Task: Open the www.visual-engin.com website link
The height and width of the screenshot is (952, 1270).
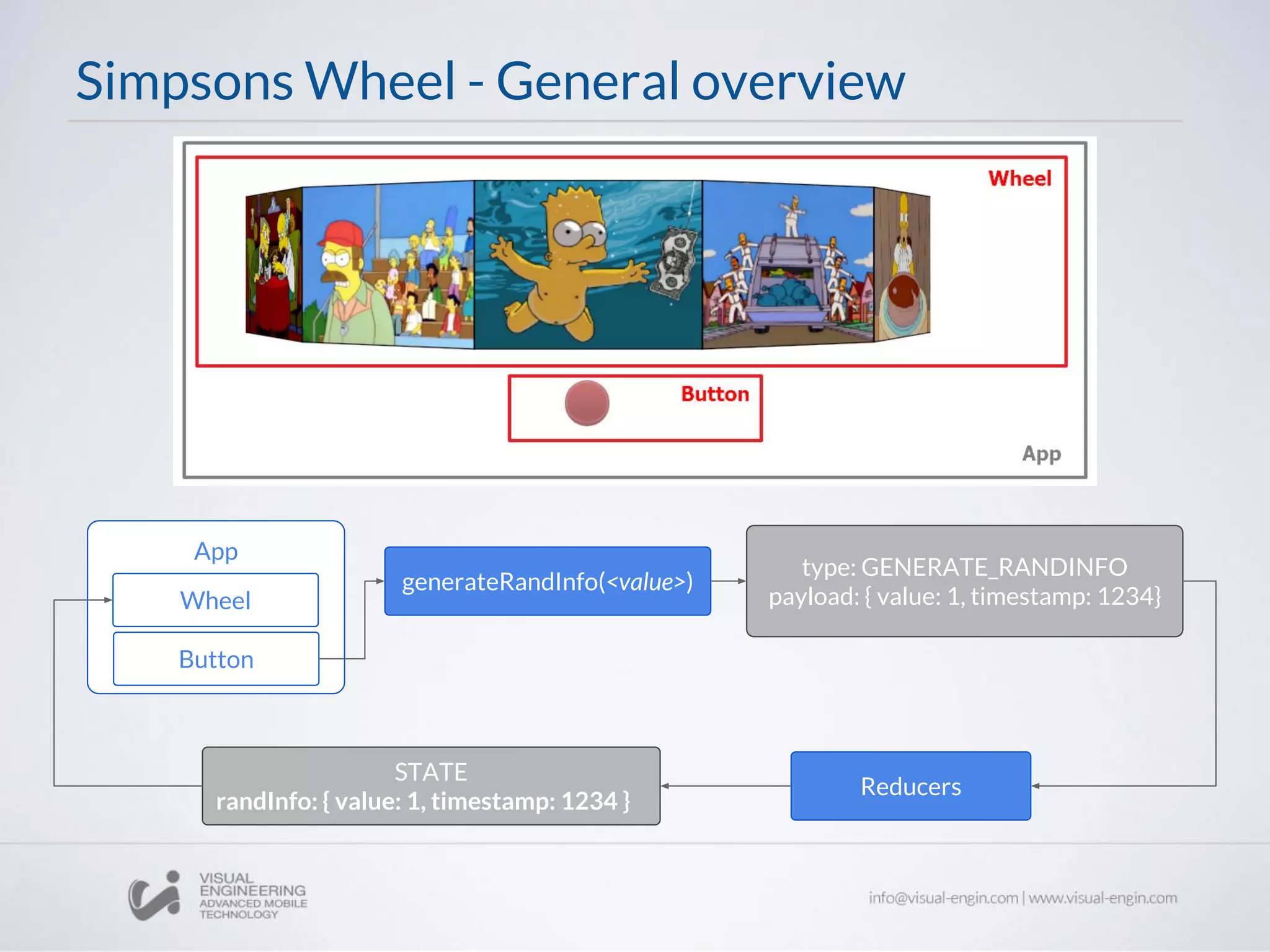Action: [1103, 898]
